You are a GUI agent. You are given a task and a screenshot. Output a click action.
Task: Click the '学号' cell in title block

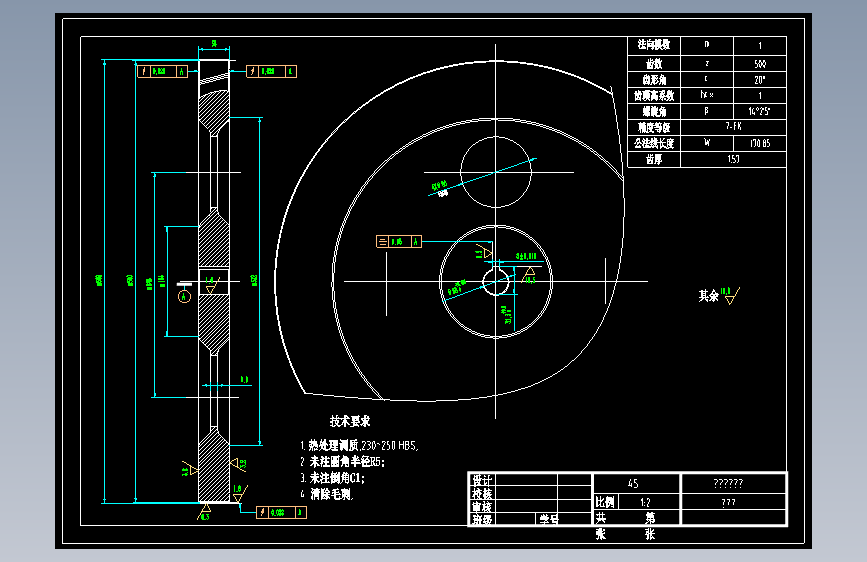tap(549, 519)
